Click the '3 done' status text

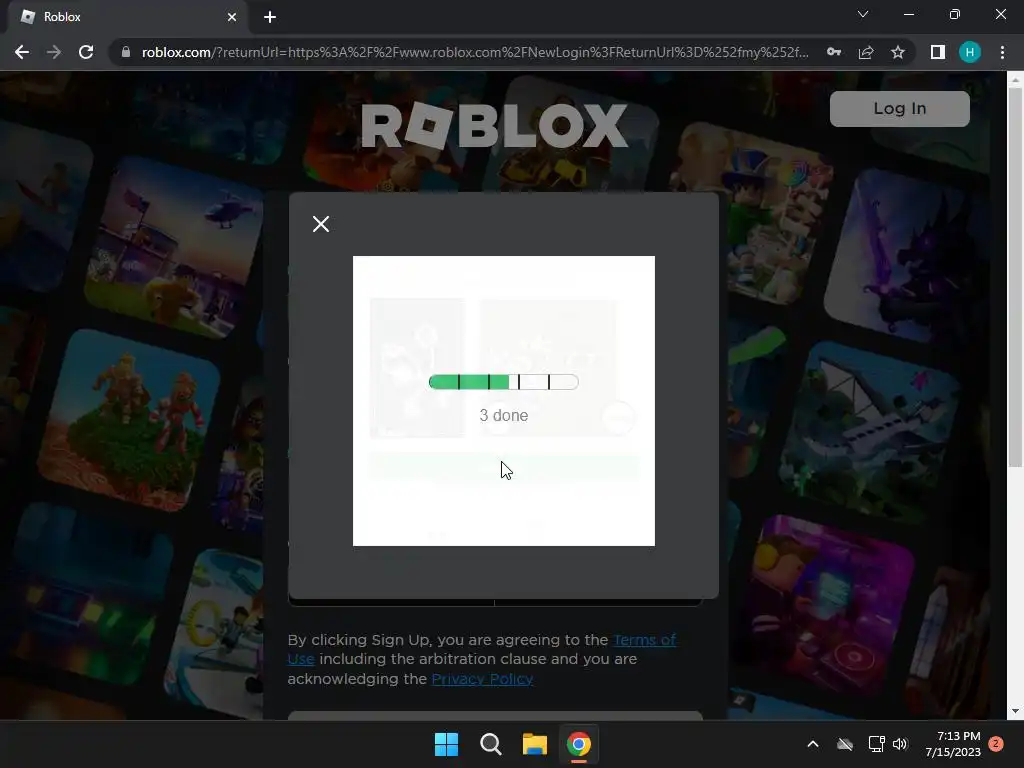[x=504, y=415]
